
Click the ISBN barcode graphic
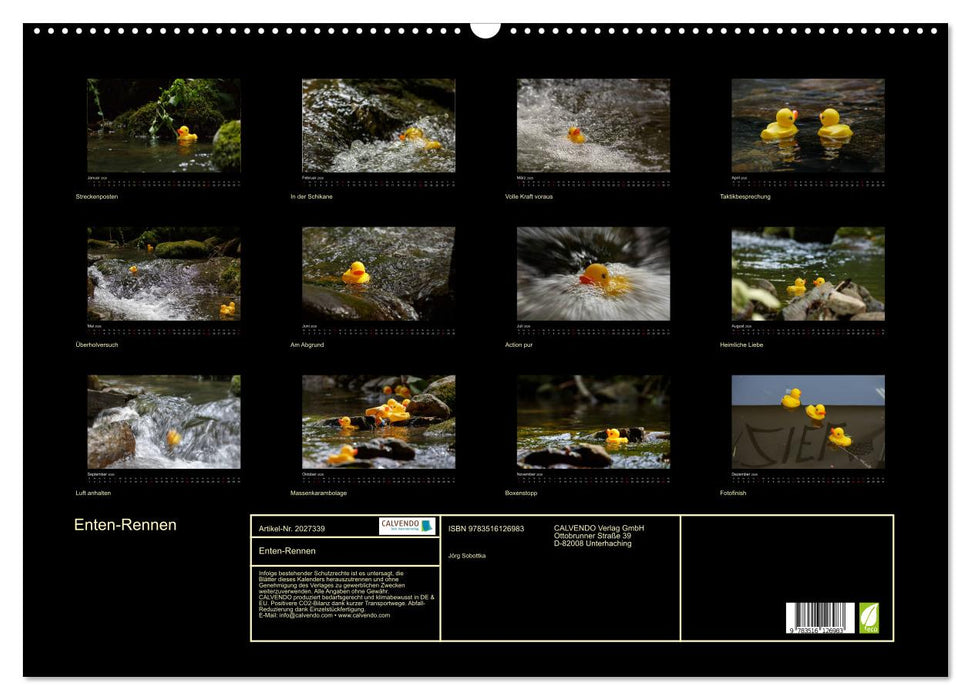coord(820,618)
